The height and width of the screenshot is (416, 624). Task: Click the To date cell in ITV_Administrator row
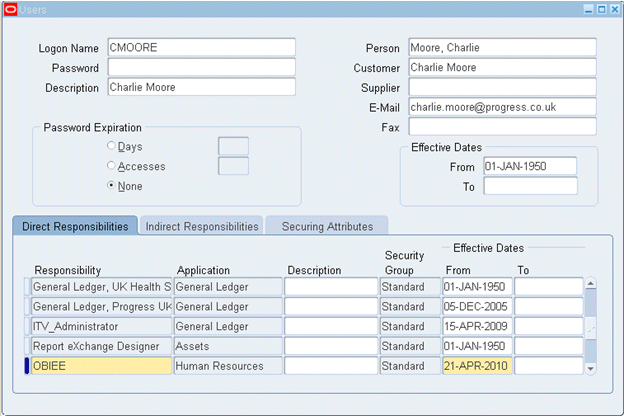coord(549,326)
